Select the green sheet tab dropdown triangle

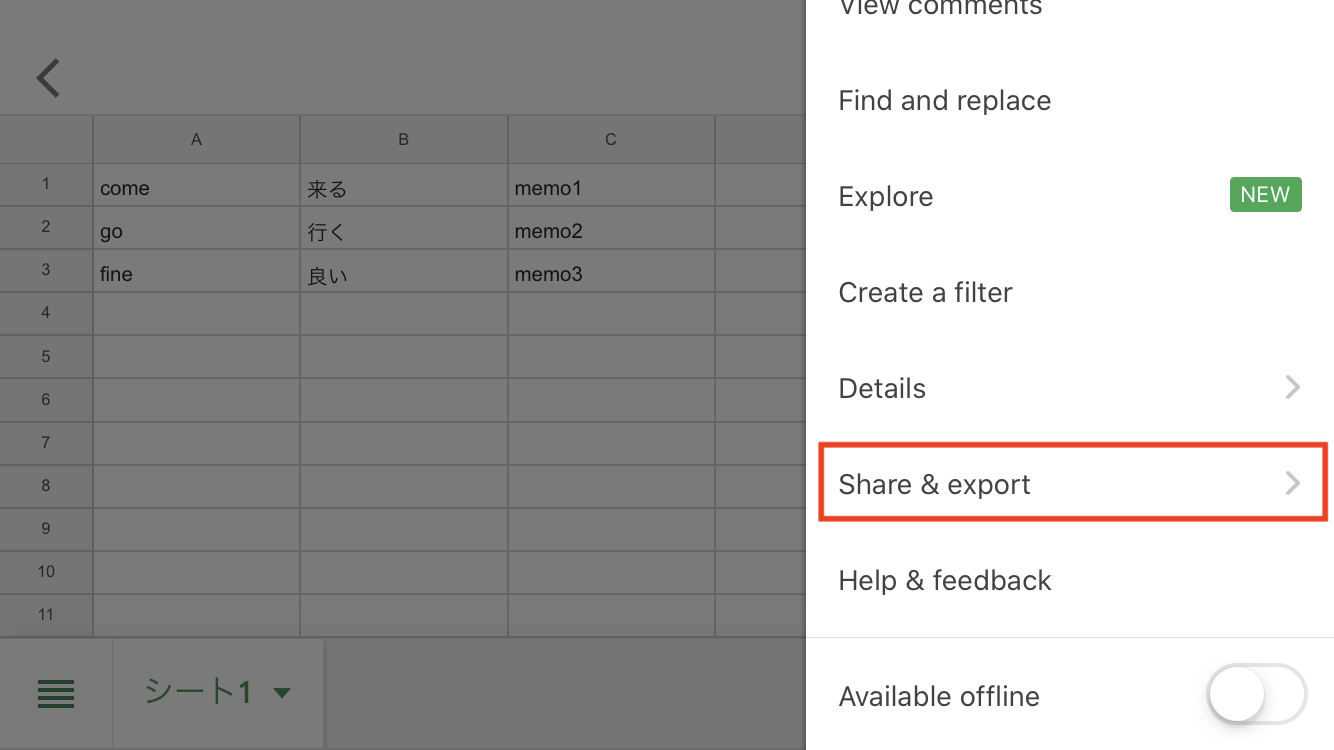(x=282, y=691)
